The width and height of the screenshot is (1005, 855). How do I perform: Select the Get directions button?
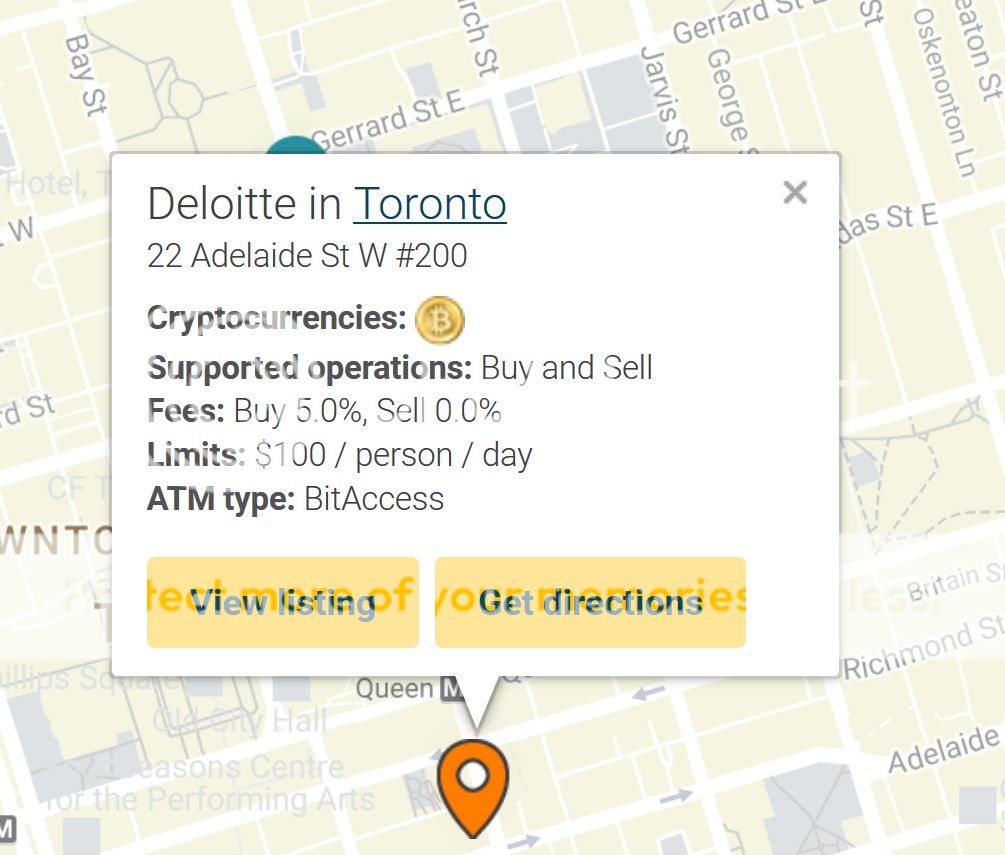pyautogui.click(x=590, y=602)
